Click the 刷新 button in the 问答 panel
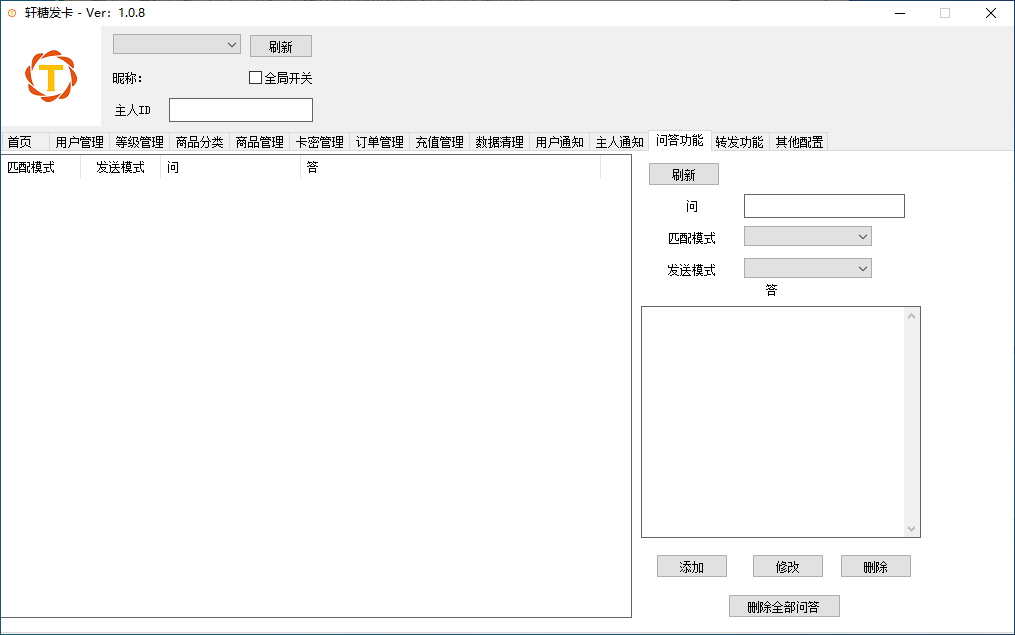 pyautogui.click(x=684, y=174)
